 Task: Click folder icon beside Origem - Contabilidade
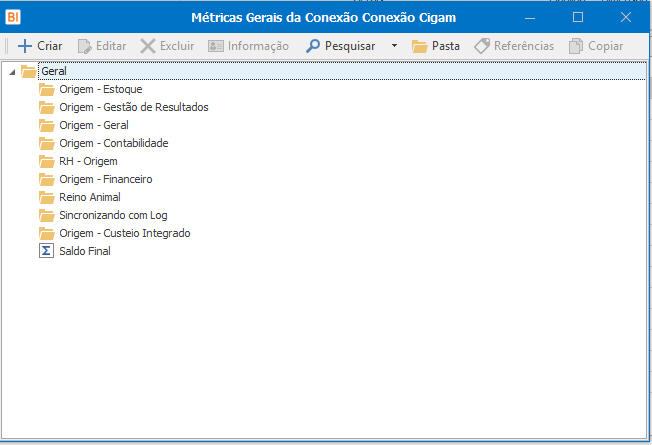point(47,143)
